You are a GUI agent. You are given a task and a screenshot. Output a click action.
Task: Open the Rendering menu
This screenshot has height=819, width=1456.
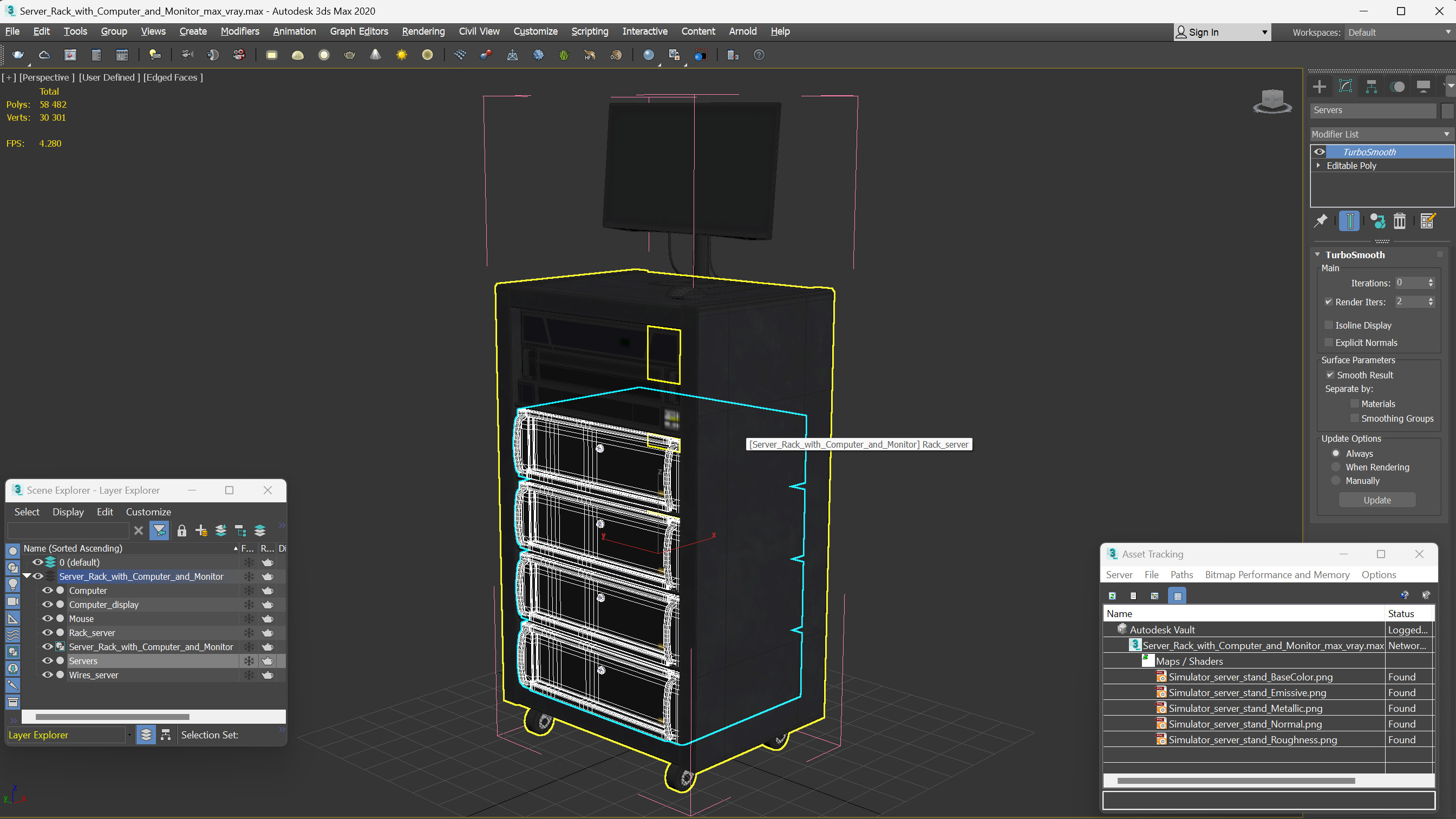tap(423, 31)
